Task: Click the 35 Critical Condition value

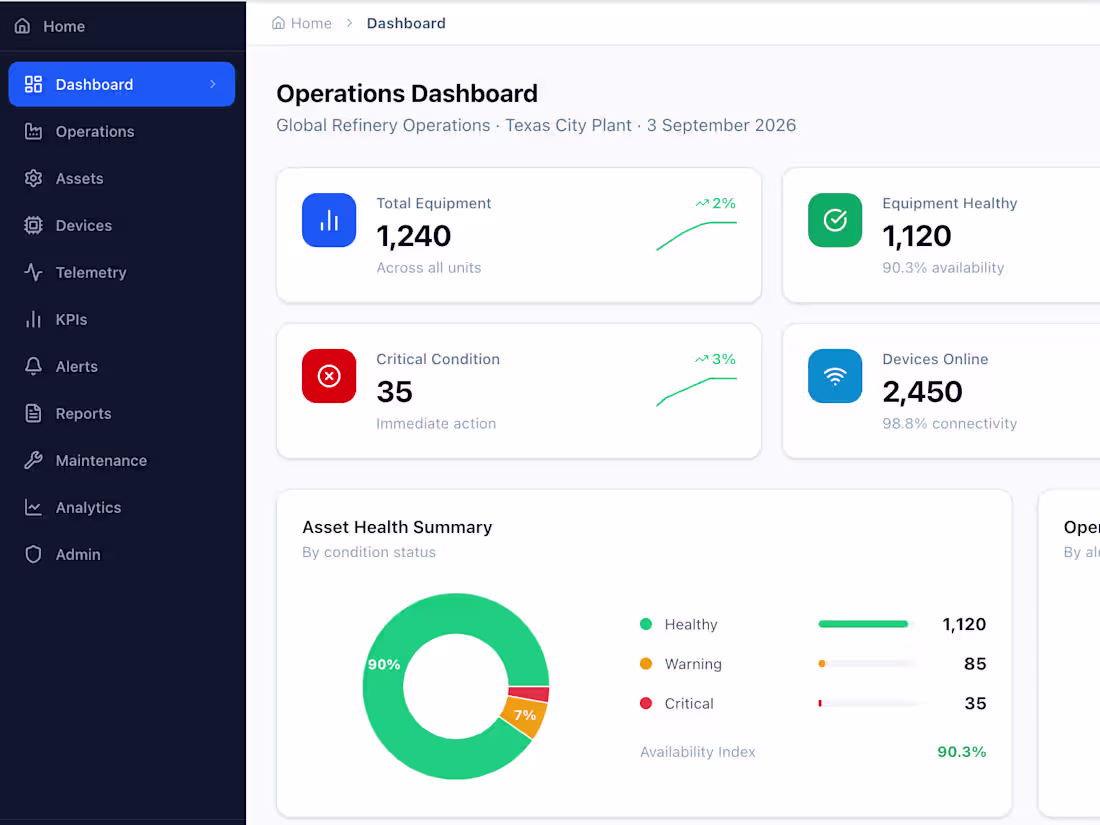Action: coord(394,392)
